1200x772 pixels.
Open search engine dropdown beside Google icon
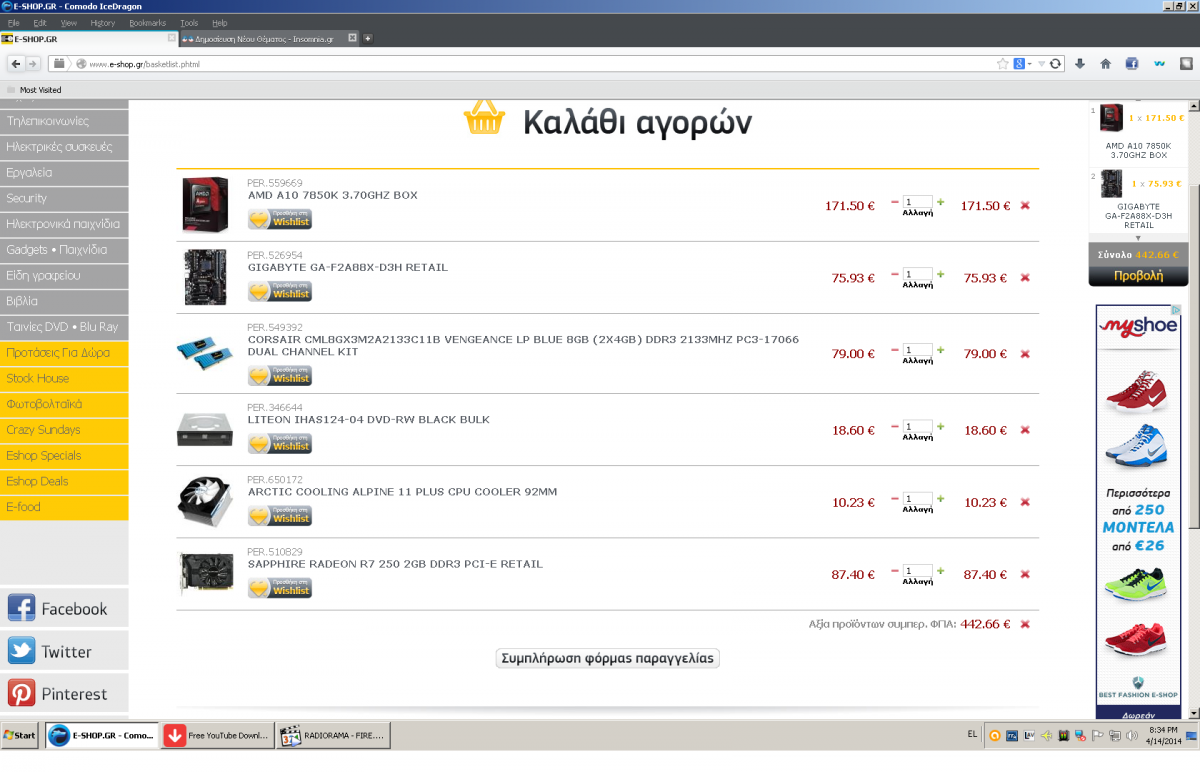point(1030,63)
